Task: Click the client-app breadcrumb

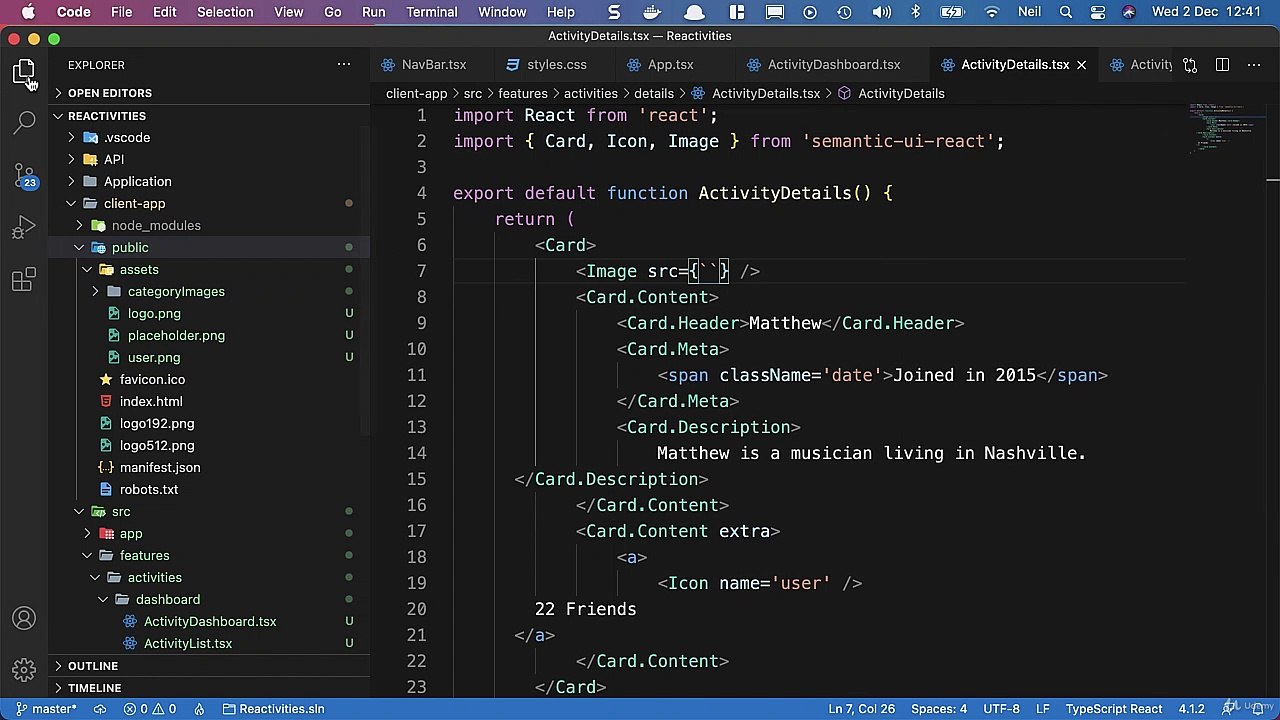Action: [416, 93]
